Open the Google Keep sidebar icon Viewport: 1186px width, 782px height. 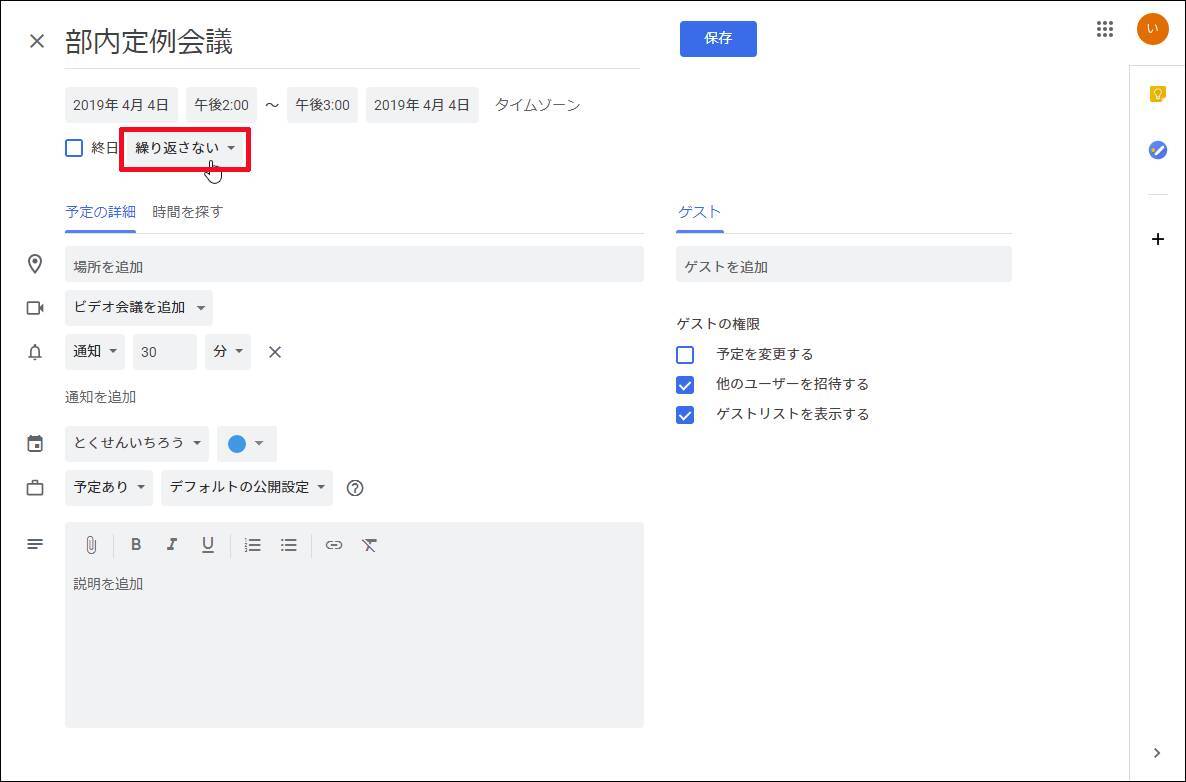[1157, 94]
